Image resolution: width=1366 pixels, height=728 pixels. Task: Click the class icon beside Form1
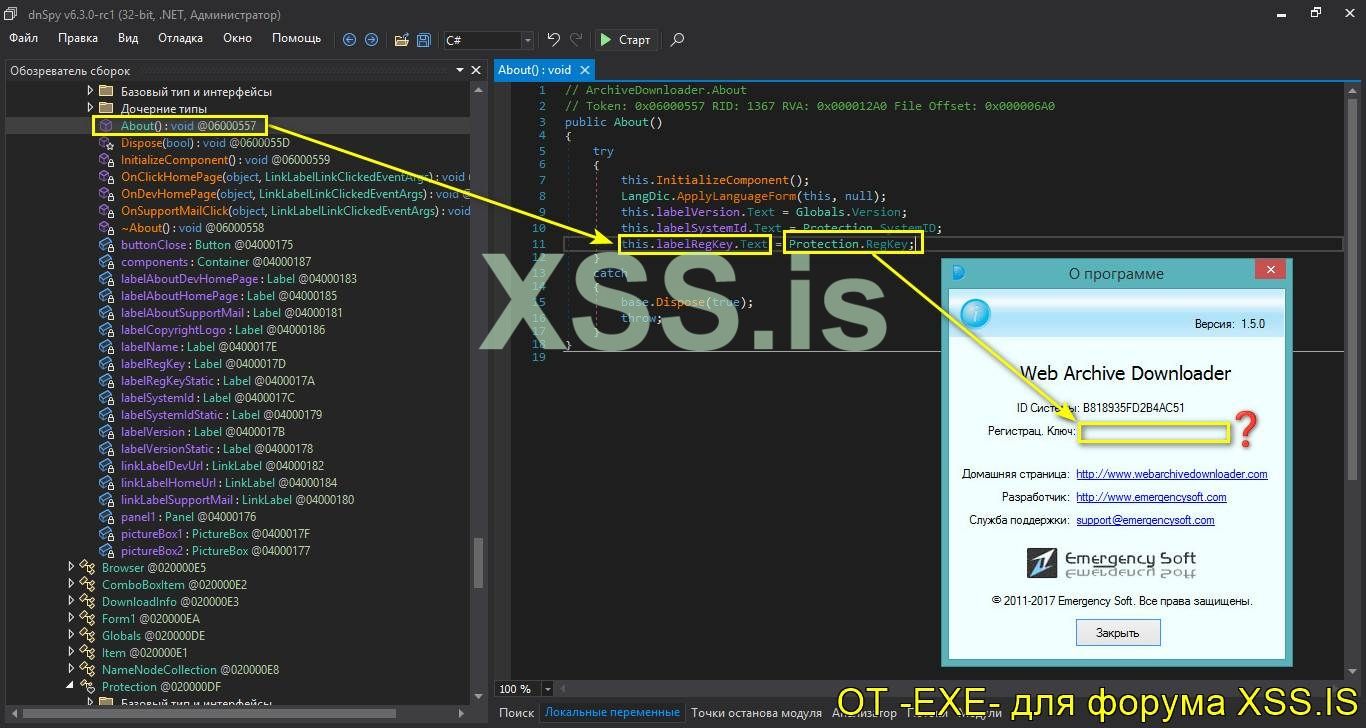coord(88,619)
